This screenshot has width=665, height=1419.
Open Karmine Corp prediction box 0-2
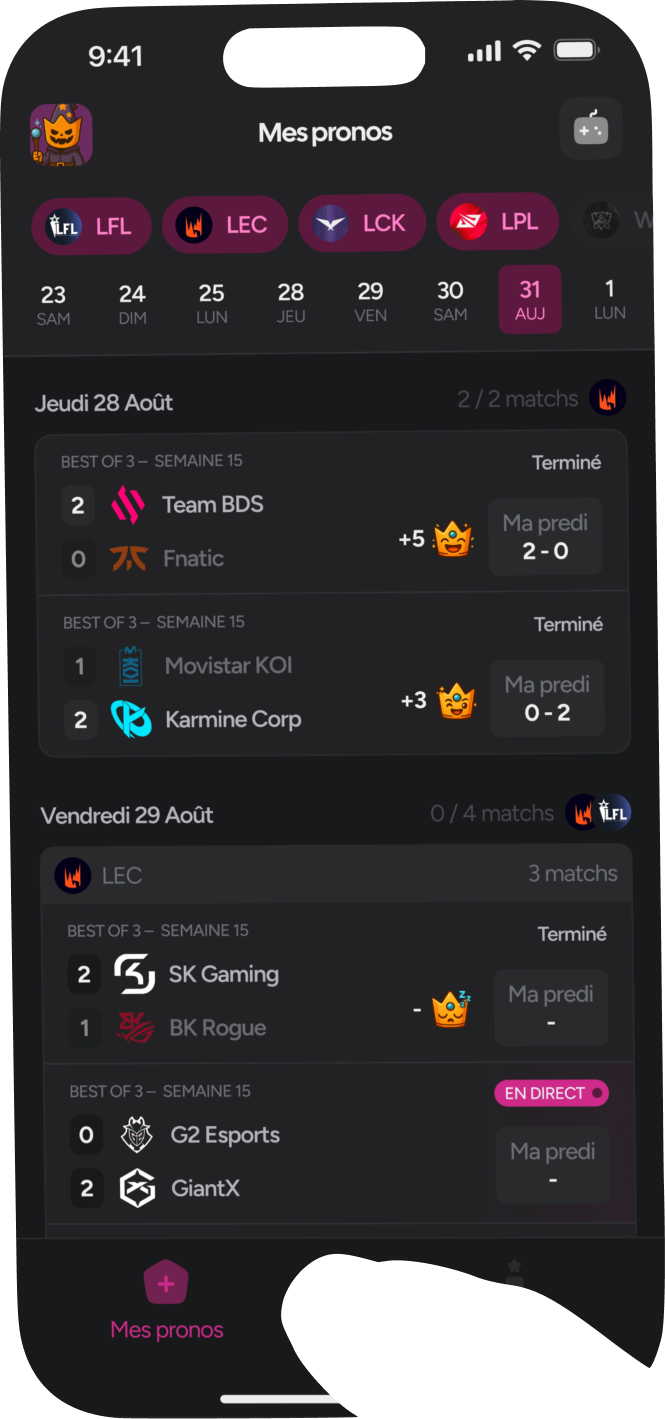pos(547,699)
